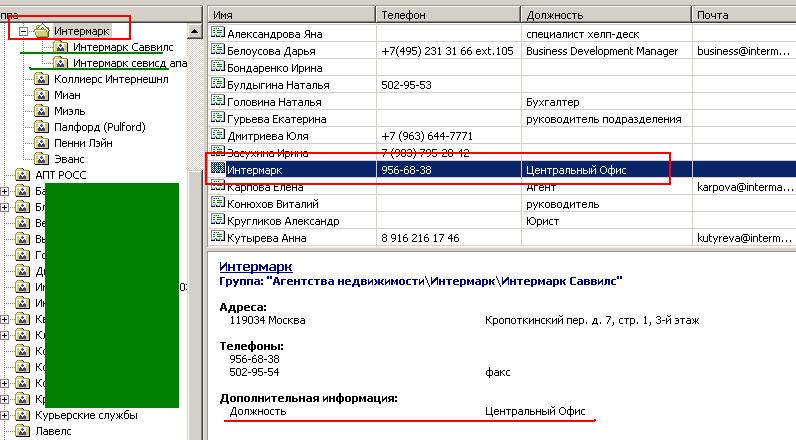This screenshot has width=796, height=440.
Task: Click the card icon beside Белоусова Дарья
Action: pos(218,50)
